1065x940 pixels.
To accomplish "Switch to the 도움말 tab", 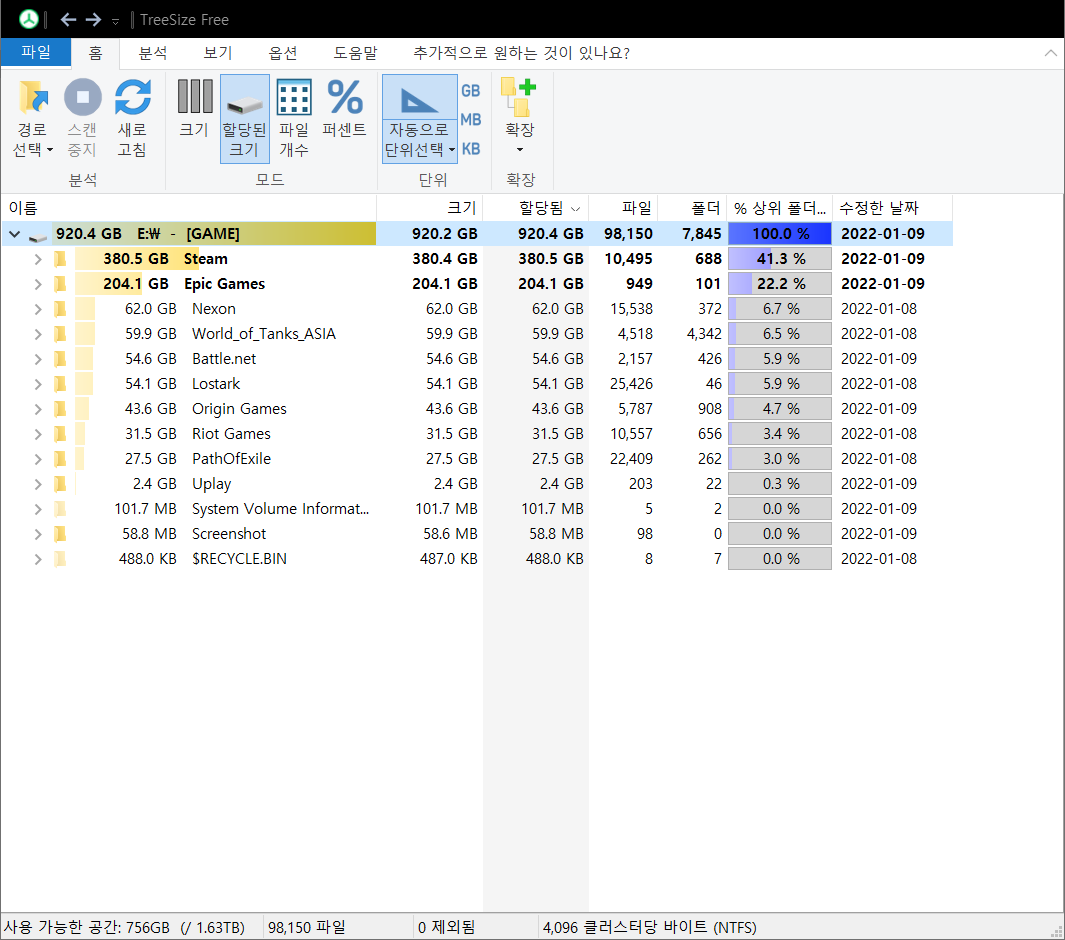I will (x=355, y=53).
